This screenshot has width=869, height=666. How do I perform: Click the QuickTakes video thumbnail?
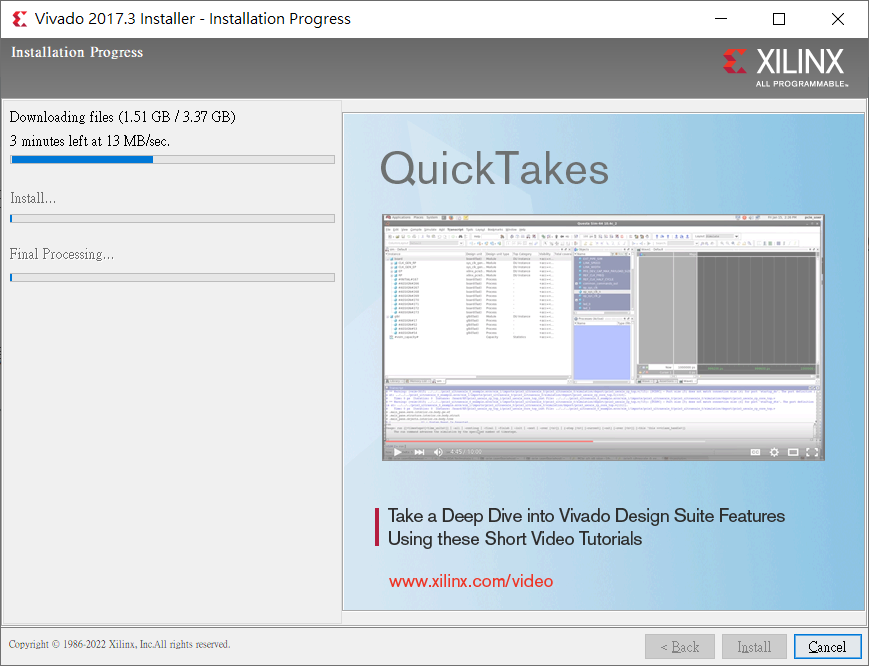click(x=603, y=337)
